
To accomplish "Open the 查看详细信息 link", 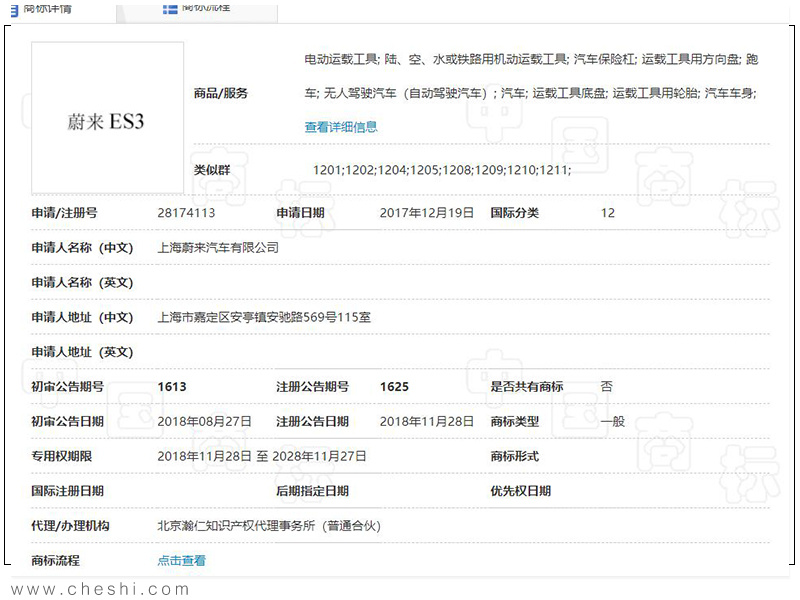I will 341,127.
